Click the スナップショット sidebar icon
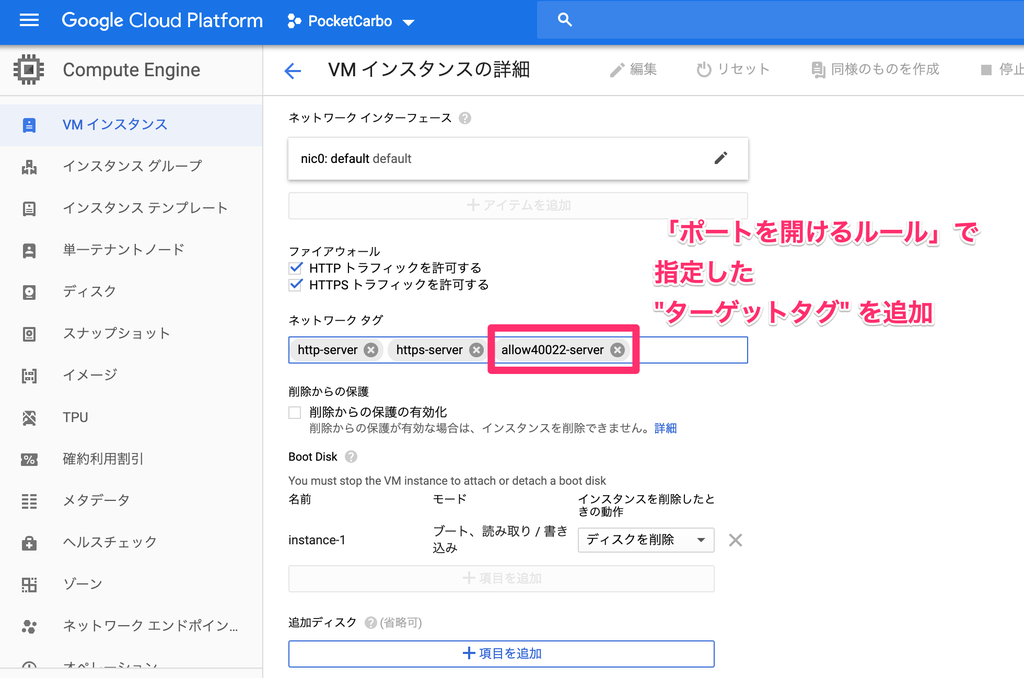 (x=29, y=334)
